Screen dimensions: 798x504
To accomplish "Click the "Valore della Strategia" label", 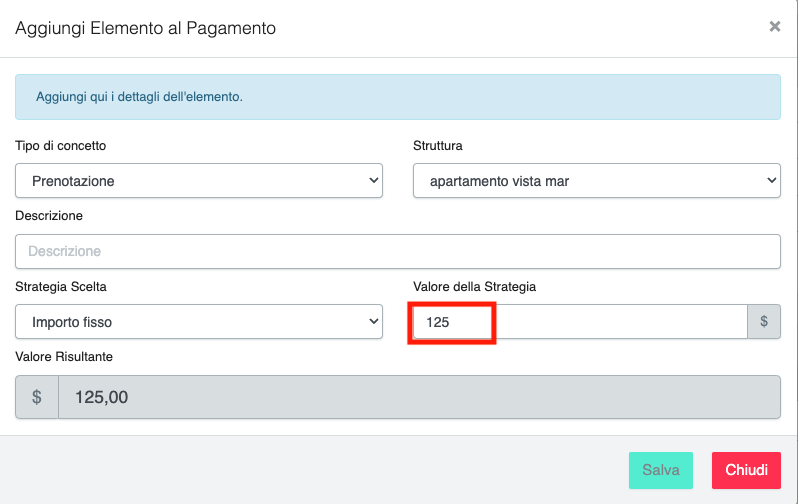I will (475, 287).
